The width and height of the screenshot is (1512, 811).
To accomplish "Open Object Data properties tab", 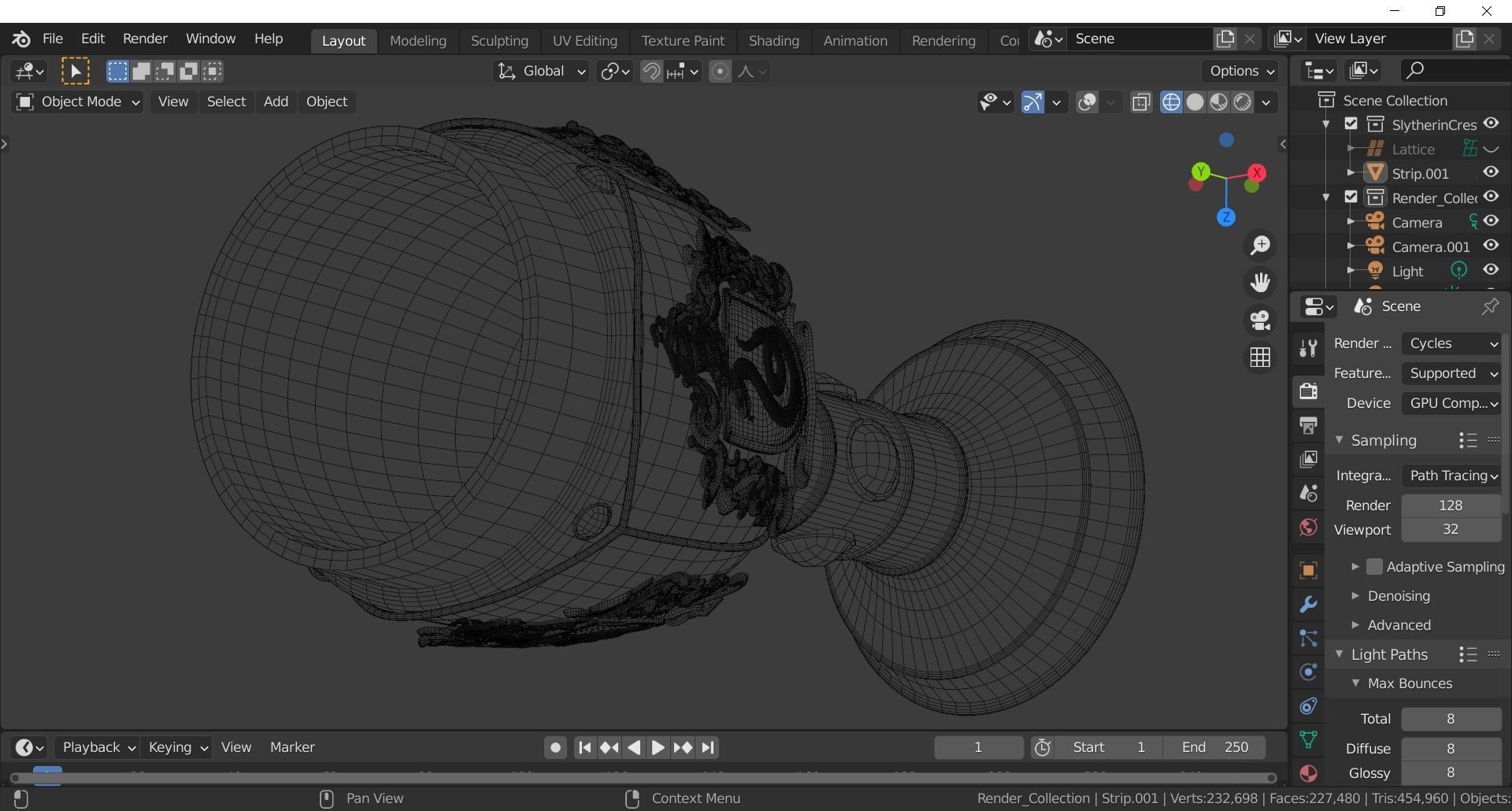I will tap(1309, 740).
